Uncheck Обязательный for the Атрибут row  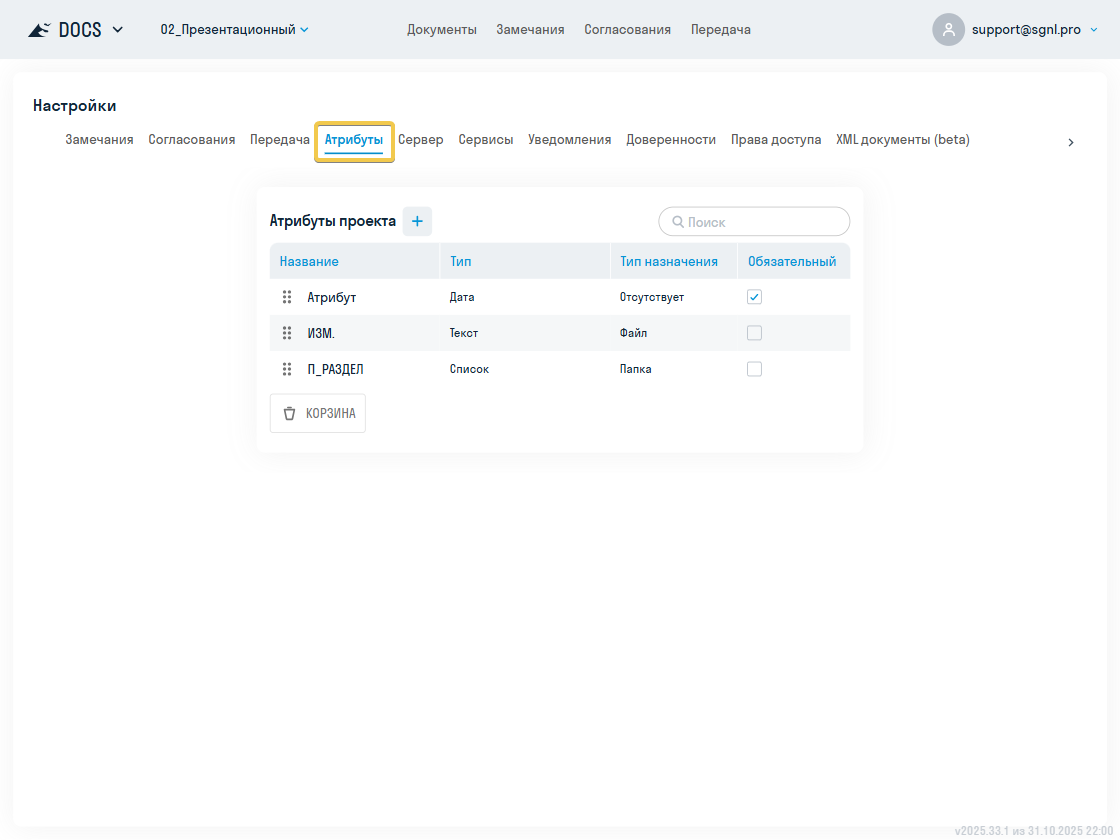[x=754, y=297]
